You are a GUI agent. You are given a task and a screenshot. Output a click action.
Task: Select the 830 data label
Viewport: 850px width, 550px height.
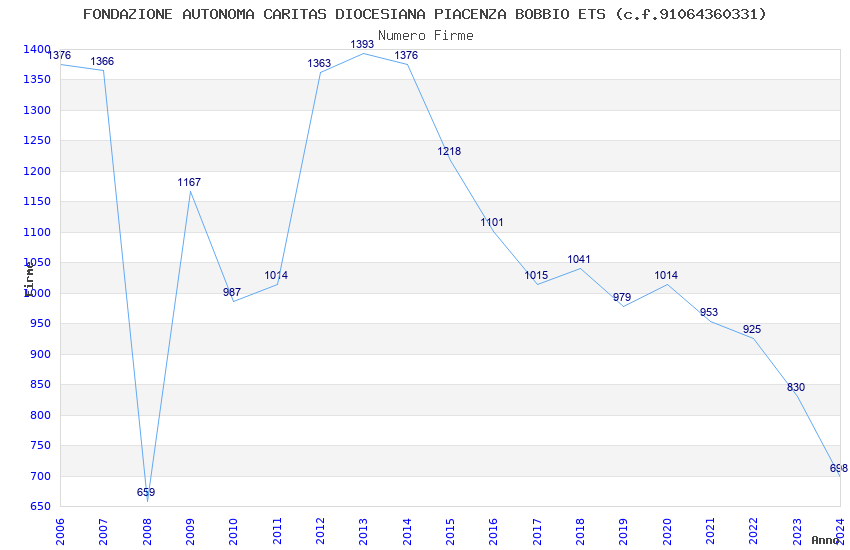pos(796,387)
